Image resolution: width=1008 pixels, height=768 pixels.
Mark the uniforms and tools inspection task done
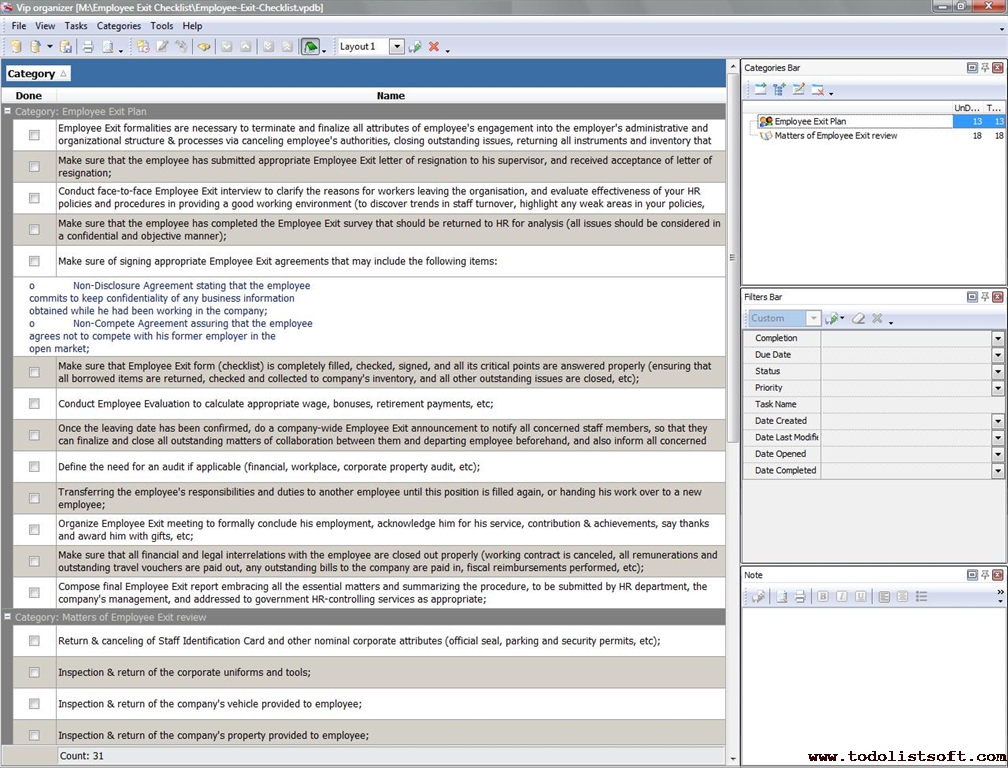click(34, 672)
